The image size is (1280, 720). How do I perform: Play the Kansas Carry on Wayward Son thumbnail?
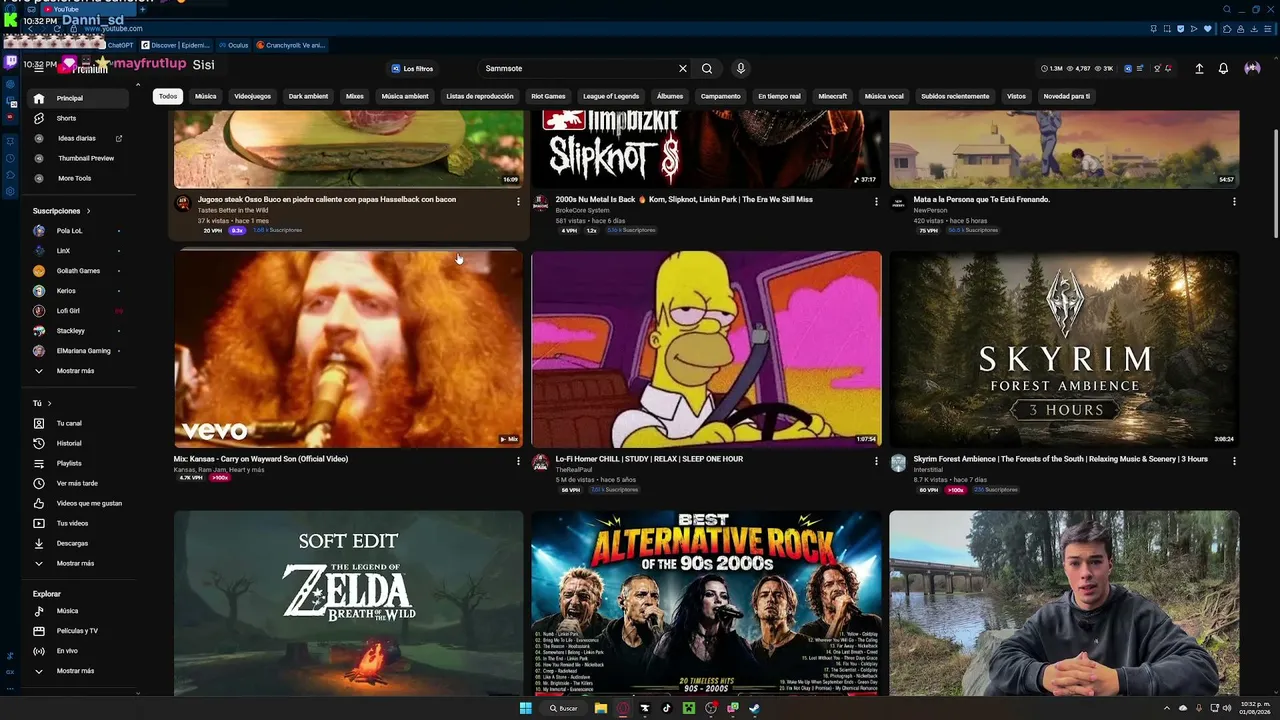click(348, 349)
